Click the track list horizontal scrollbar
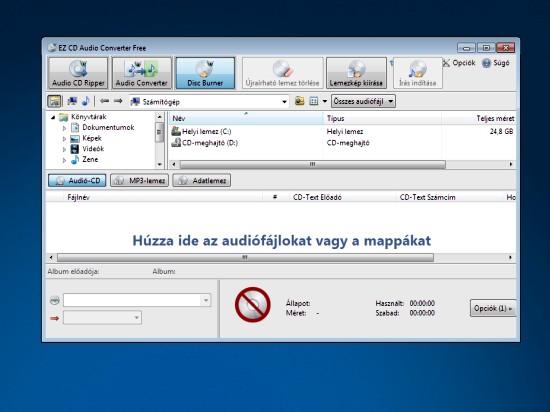Viewport: 550px width, 412px height. click(246, 258)
